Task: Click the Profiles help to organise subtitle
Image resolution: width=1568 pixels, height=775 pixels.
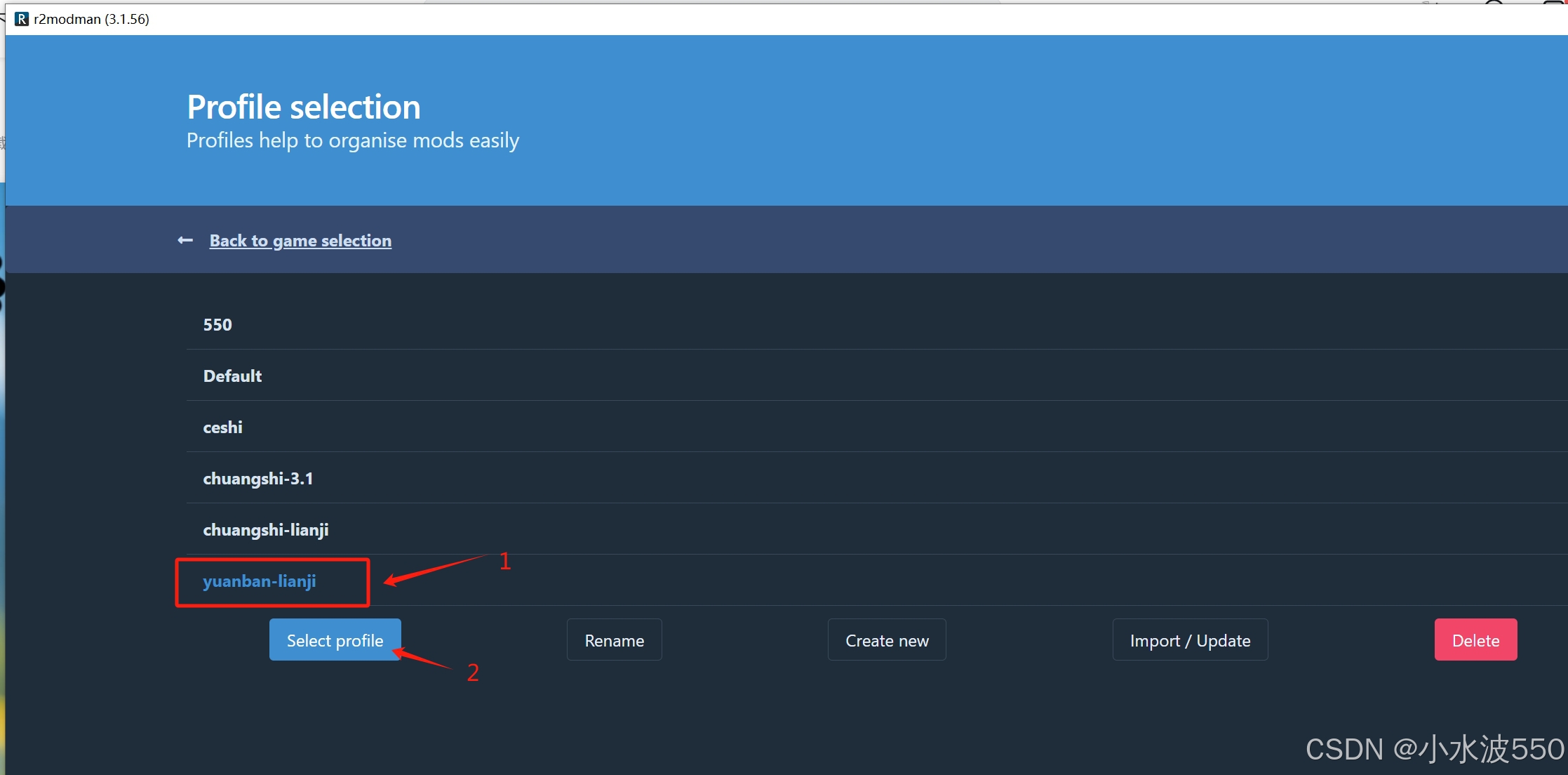Action: [352, 140]
